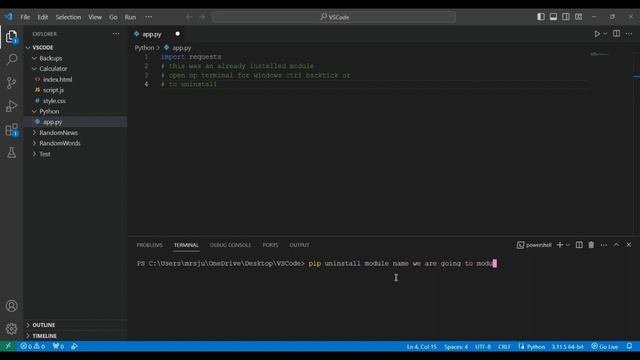Viewport: 640px width, 360px height.
Task: Change indentation via Spaces: 4
Action: tap(456, 347)
